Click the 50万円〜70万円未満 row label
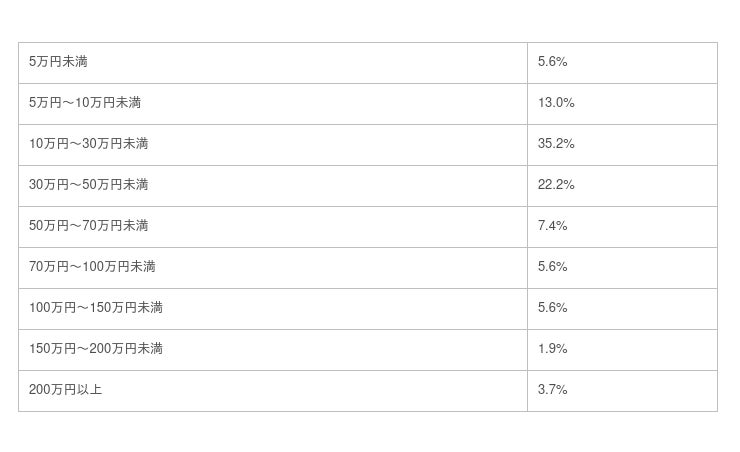Viewport: 740px width, 452px height. tap(89, 226)
